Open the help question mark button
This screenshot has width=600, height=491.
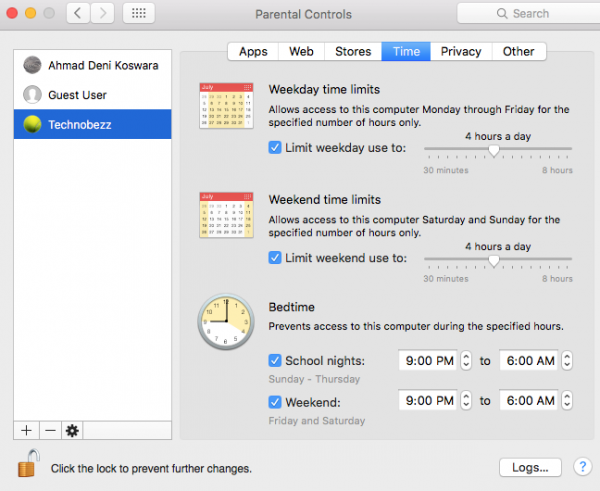coord(582,467)
